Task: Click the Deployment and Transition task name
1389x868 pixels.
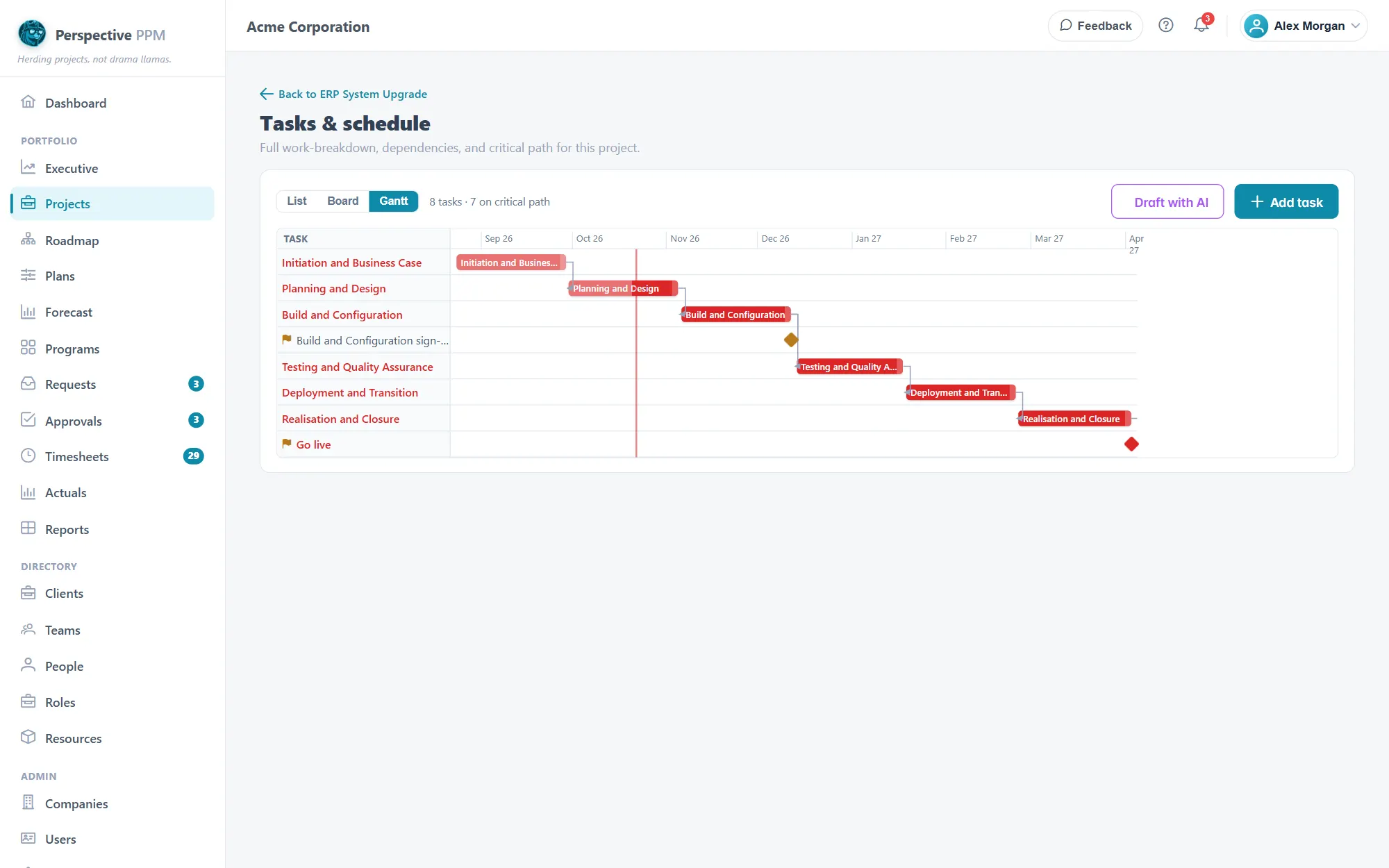Action: point(350,393)
